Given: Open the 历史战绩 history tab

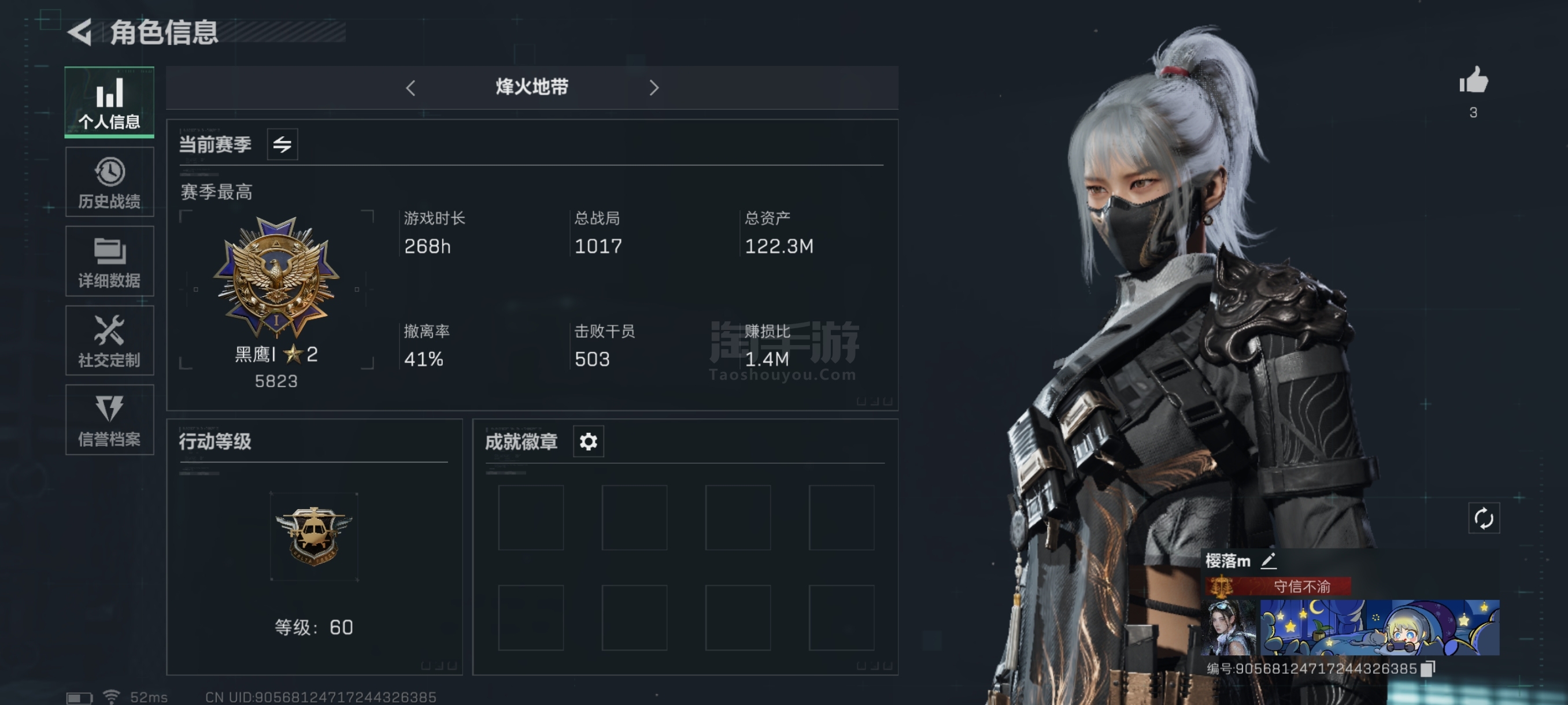Looking at the screenshot, I should [110, 182].
